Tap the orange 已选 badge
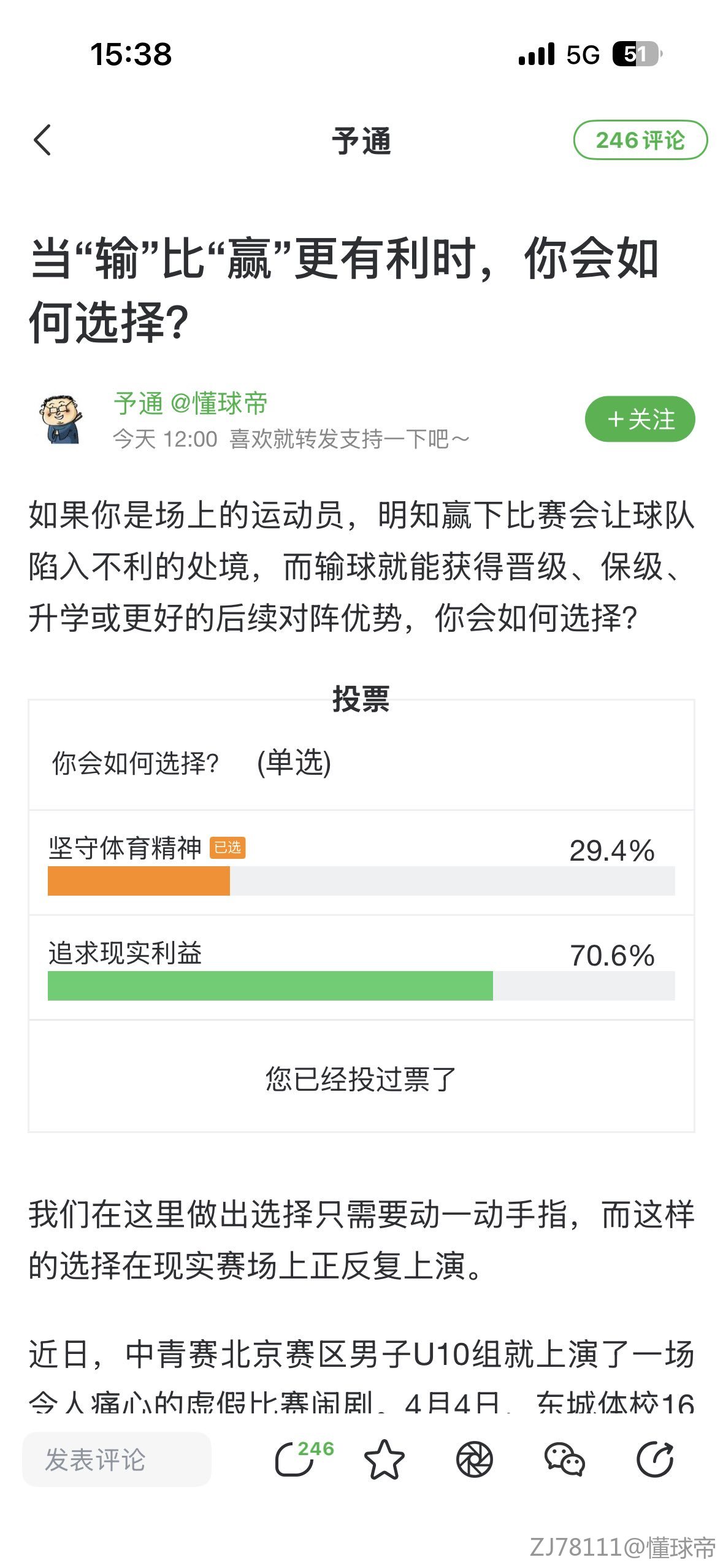 [x=228, y=848]
